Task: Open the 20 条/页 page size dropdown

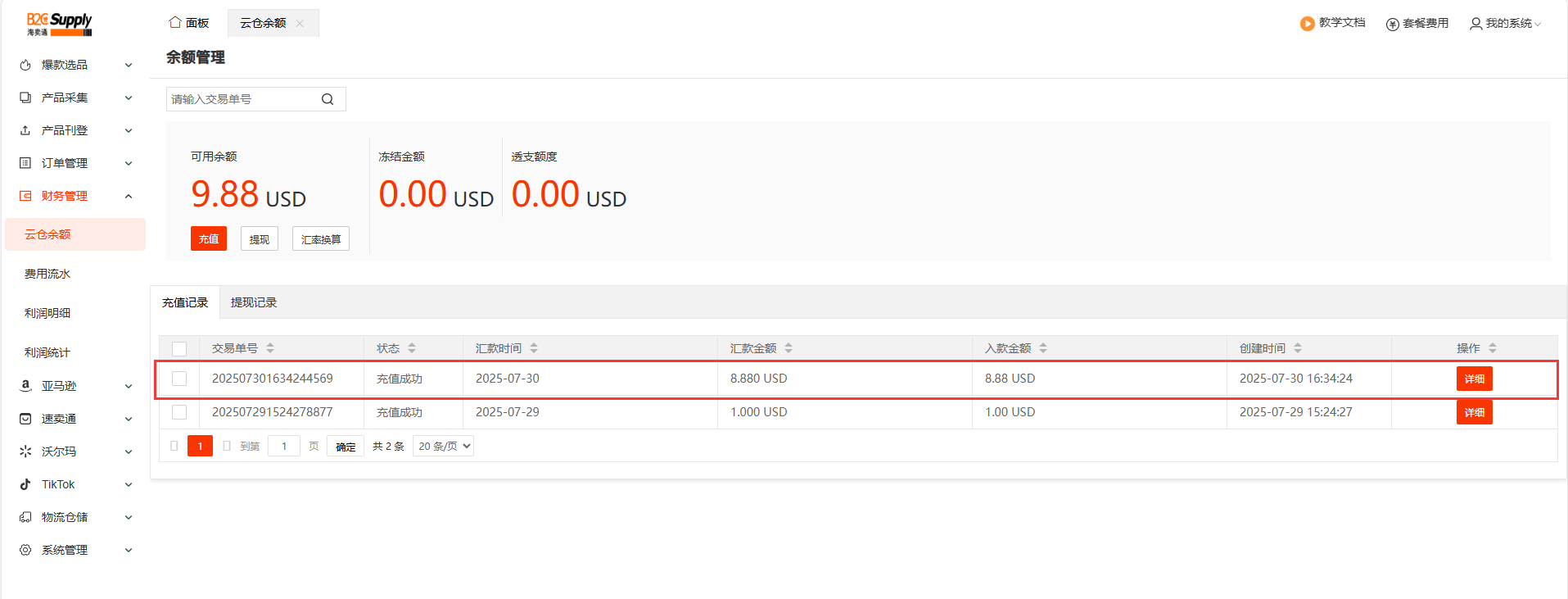Action: click(444, 447)
